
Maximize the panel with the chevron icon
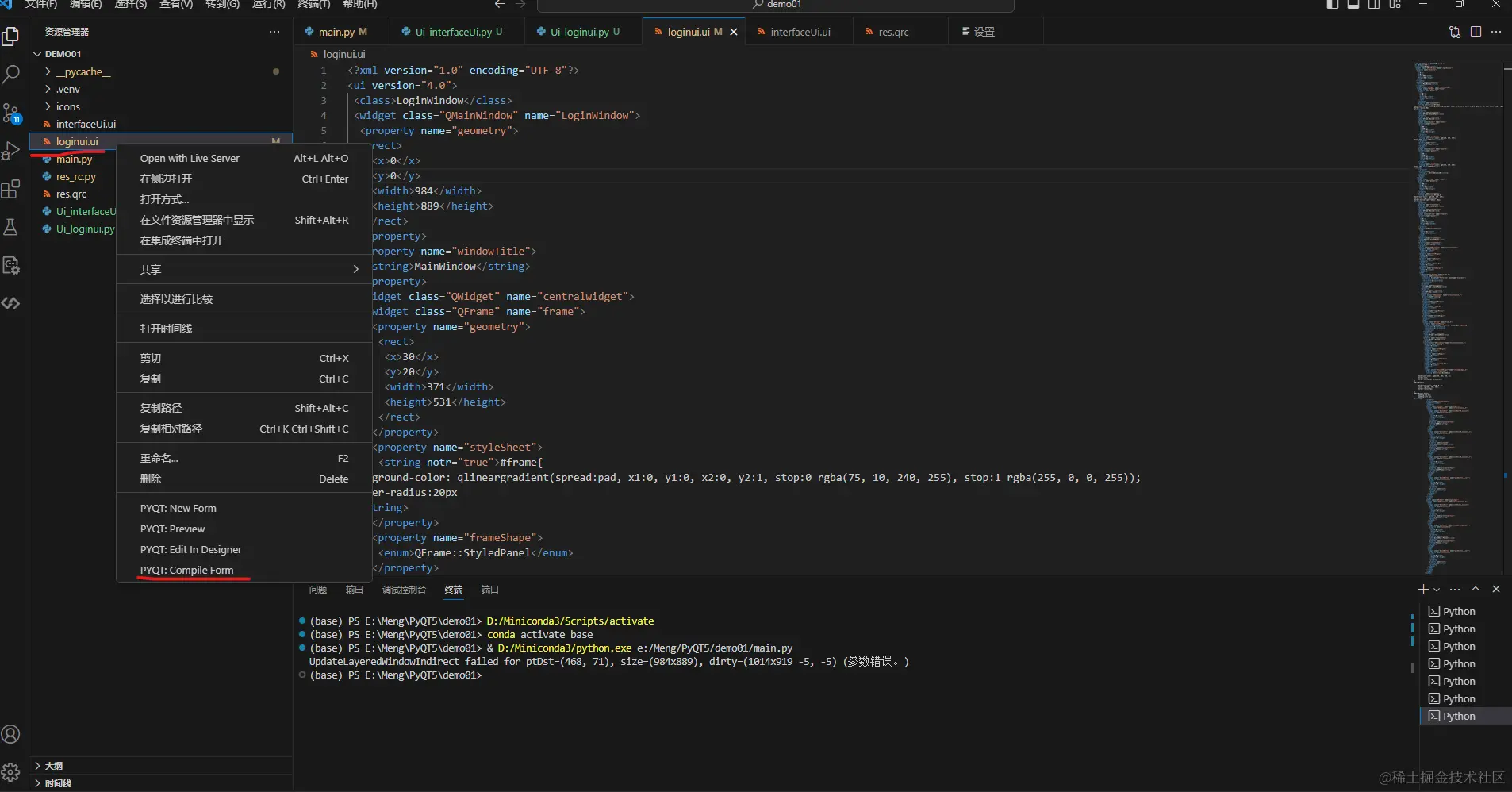(x=1476, y=590)
